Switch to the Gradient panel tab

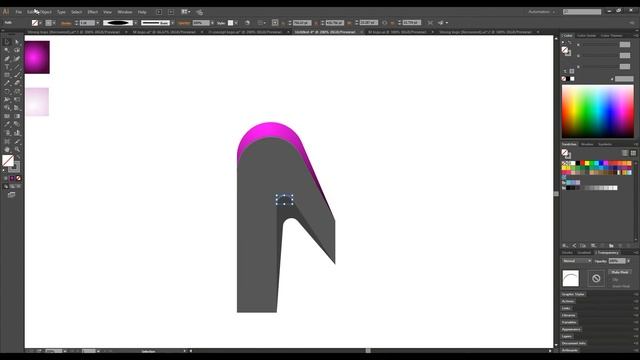(x=584, y=253)
